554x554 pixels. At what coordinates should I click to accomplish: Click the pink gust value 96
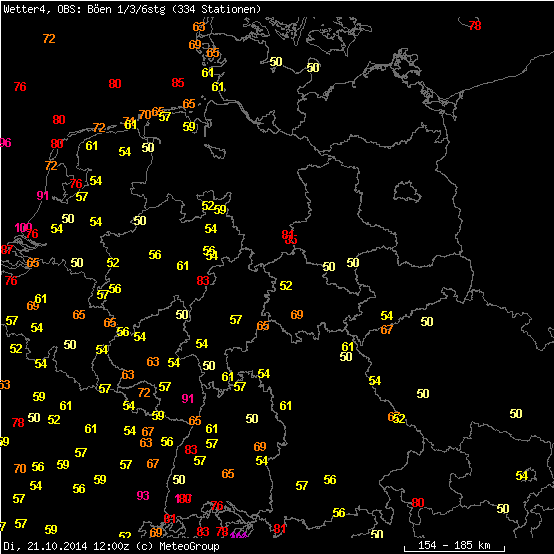coord(6,143)
